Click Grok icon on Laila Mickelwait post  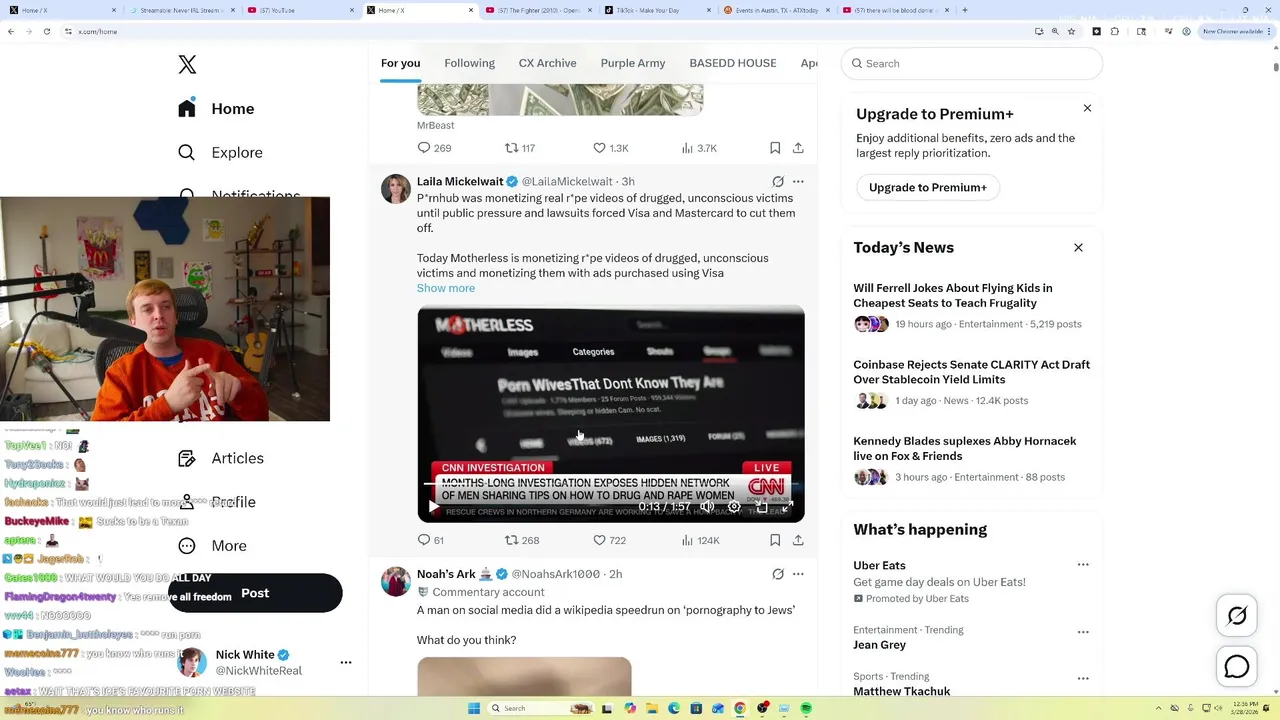[778, 182]
